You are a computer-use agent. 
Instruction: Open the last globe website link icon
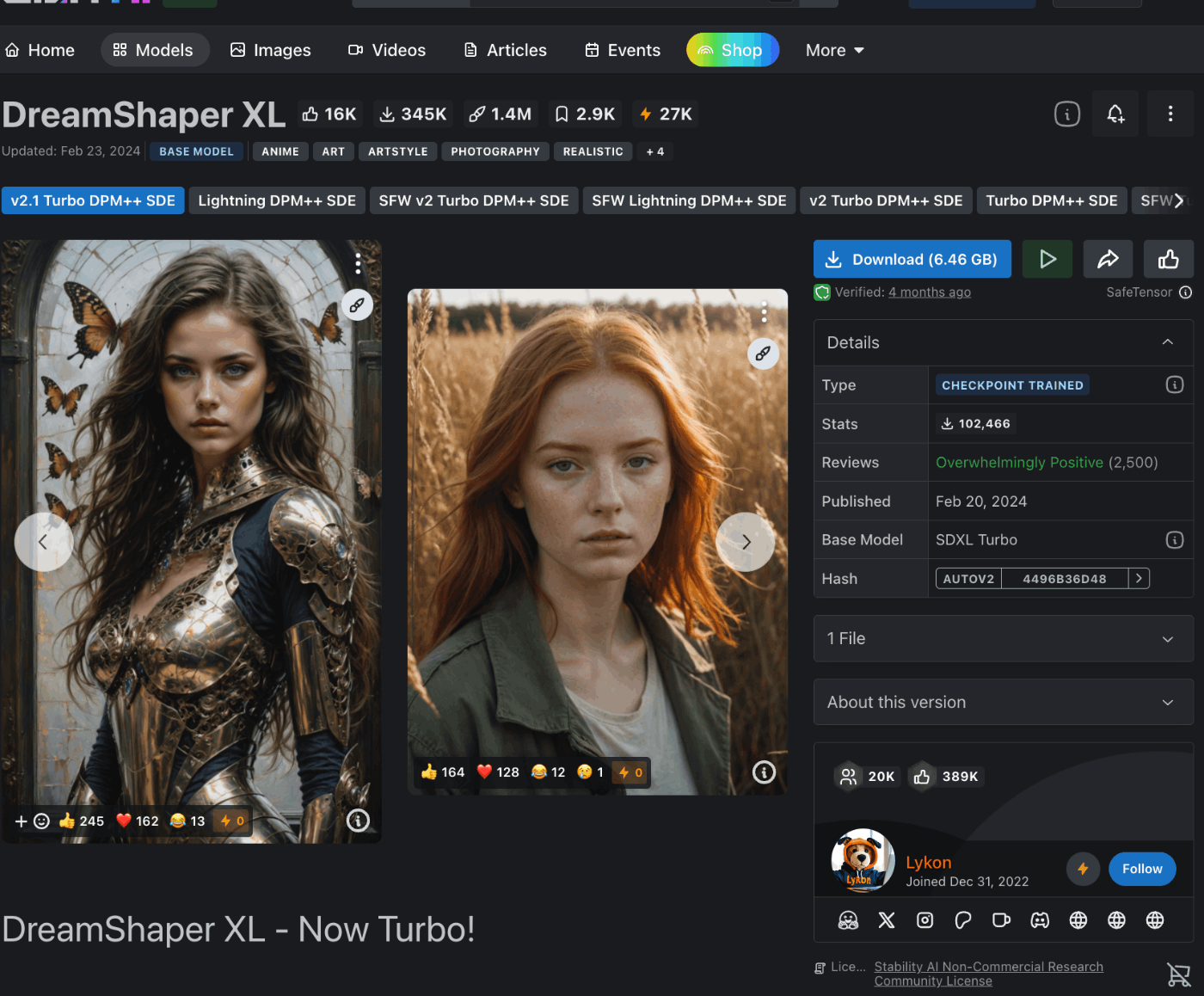point(1155,920)
